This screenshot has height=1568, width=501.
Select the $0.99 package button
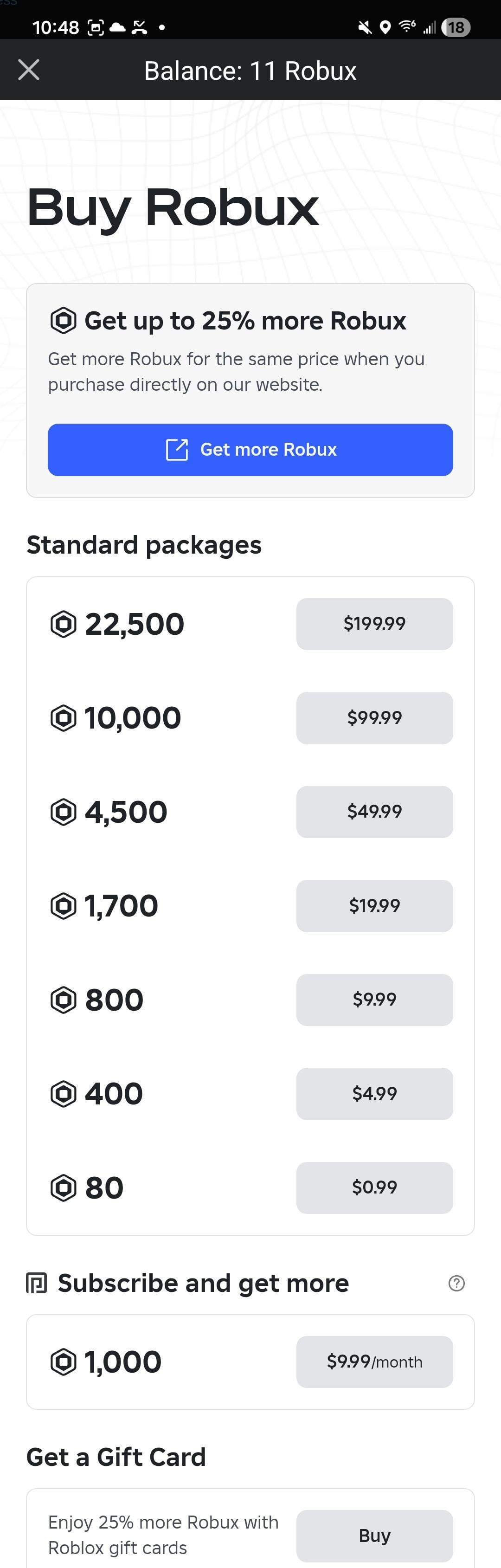point(374,1187)
